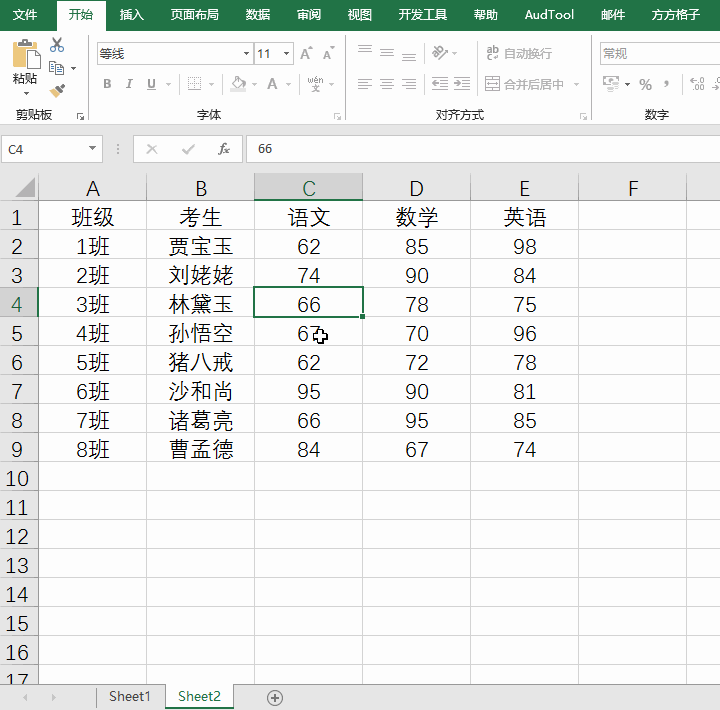Select row 7 header

click(18, 391)
